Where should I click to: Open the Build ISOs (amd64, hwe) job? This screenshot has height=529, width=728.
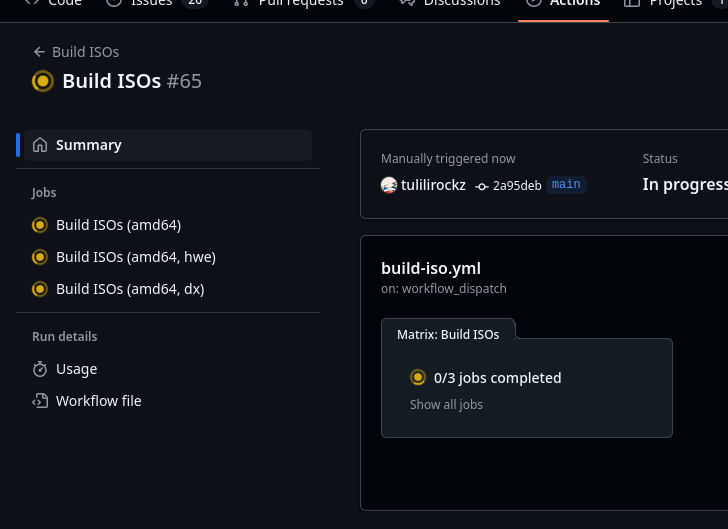pyautogui.click(x=135, y=257)
